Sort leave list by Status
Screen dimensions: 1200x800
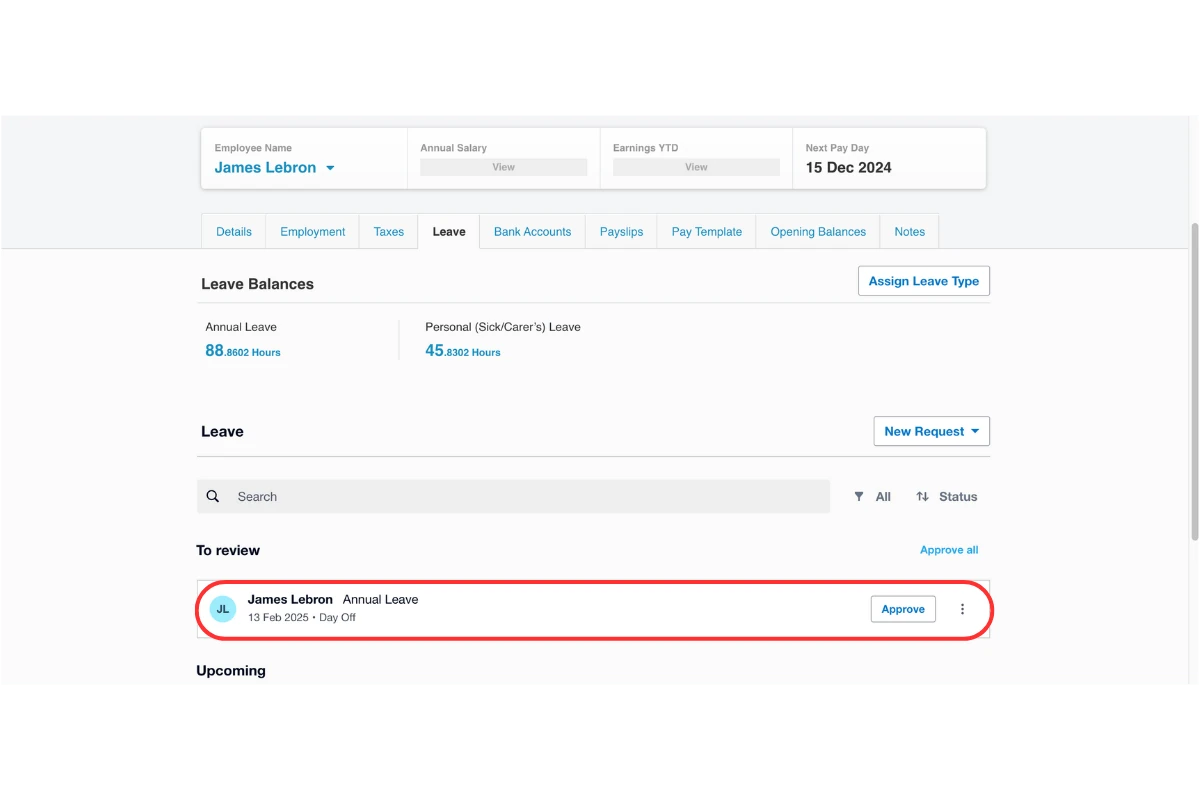tap(947, 496)
